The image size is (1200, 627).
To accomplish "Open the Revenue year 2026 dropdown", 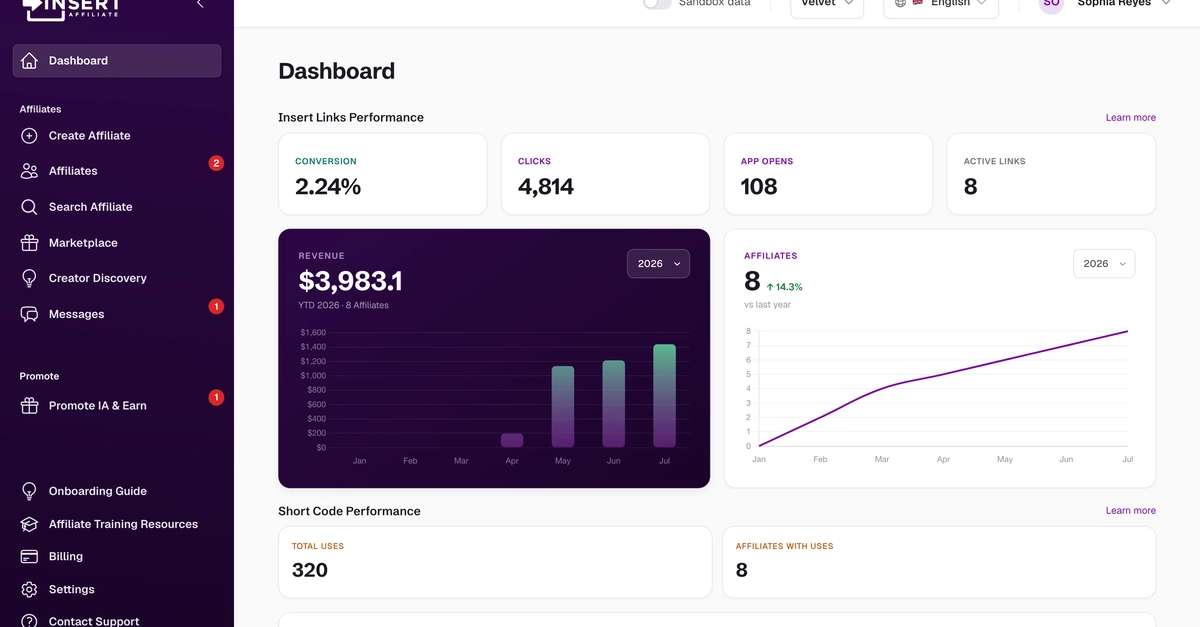I will pyautogui.click(x=658, y=263).
